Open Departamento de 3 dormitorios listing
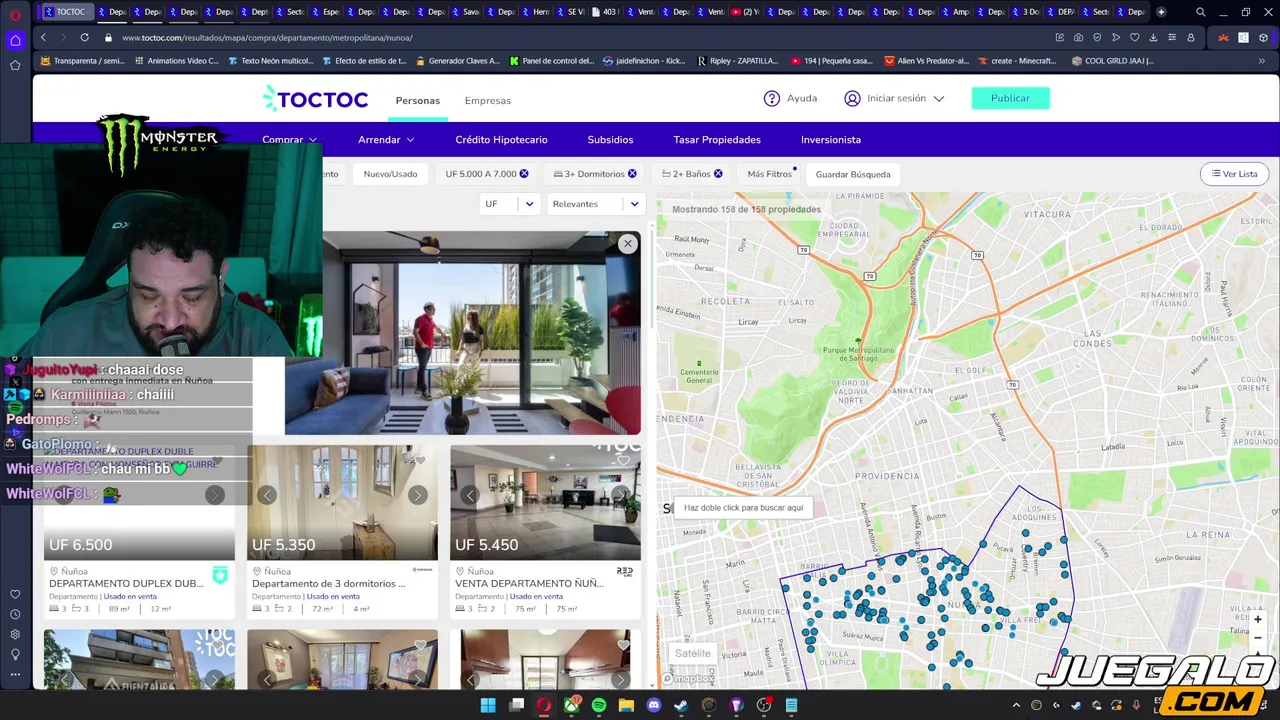 (x=329, y=583)
